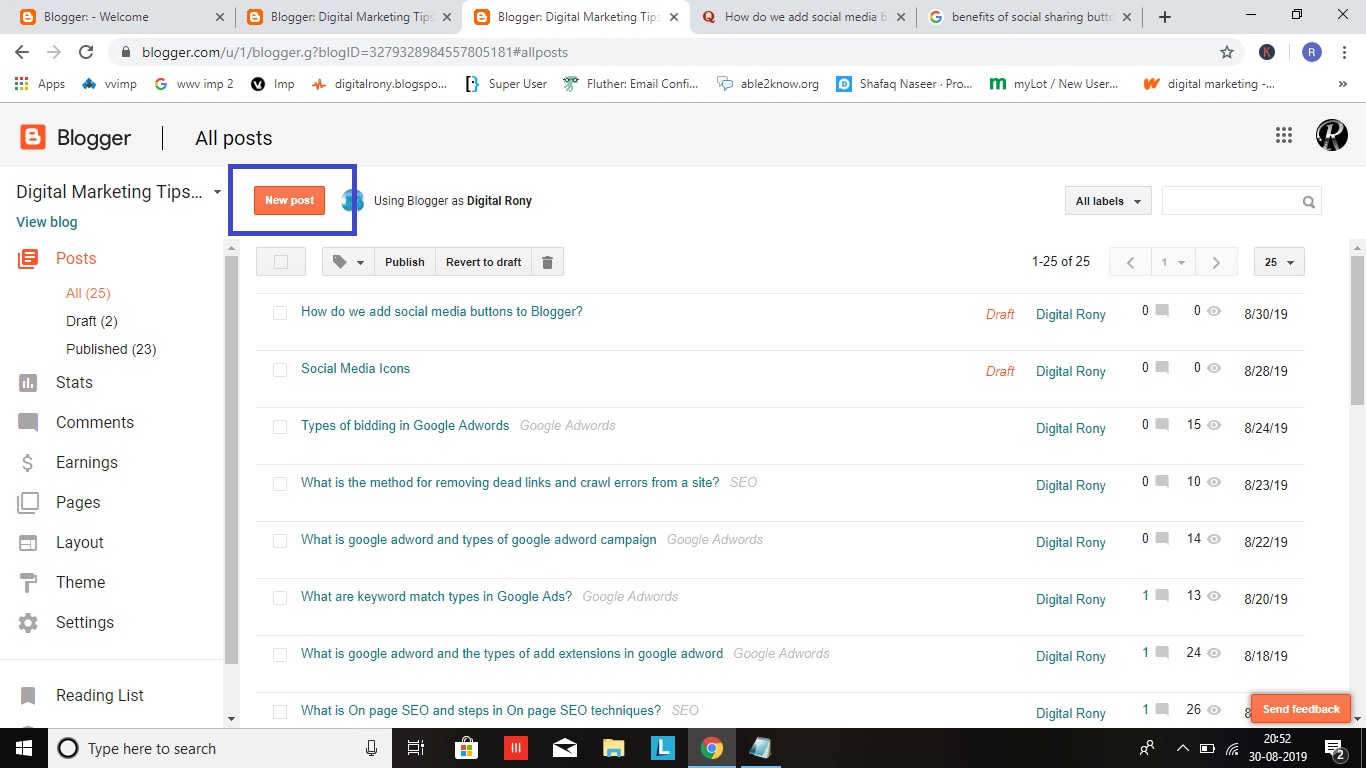1366x768 pixels.
Task: Select the checkbox for Types of bidding post
Action: [280, 426]
